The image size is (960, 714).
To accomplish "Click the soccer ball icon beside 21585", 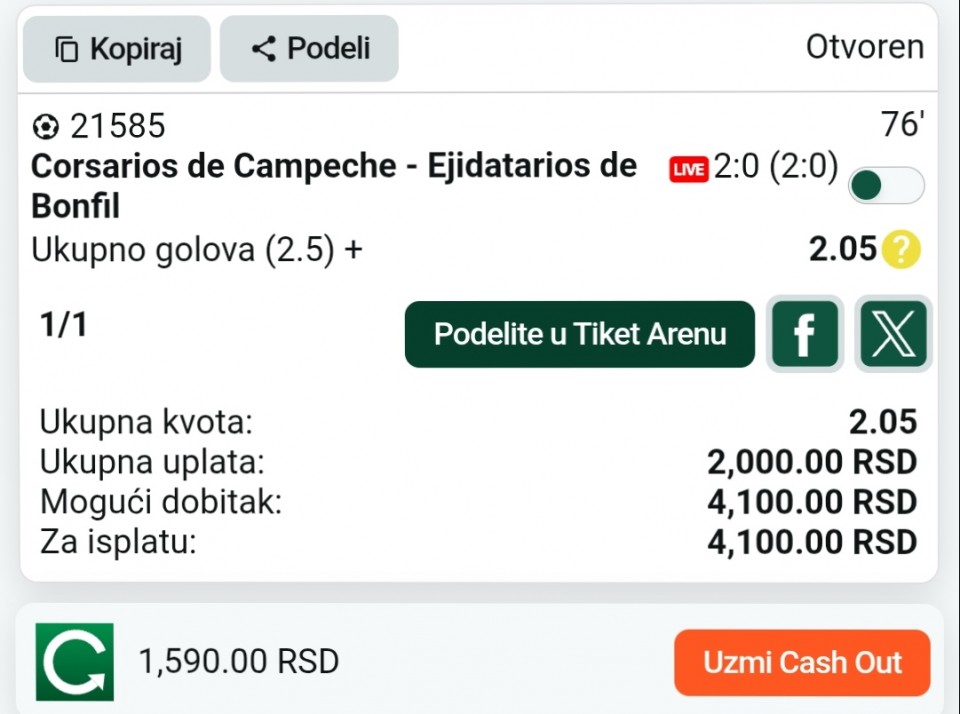I will point(45,127).
